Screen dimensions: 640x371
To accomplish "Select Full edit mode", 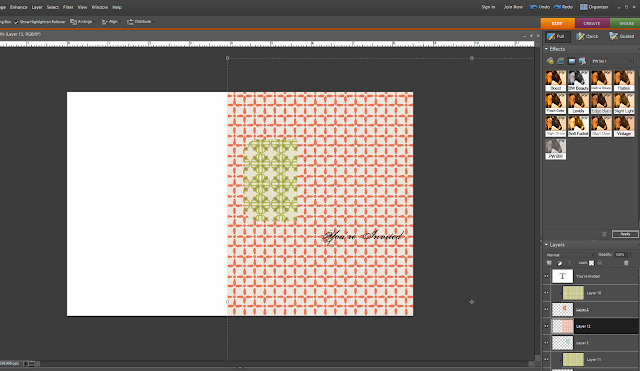I will 557,36.
